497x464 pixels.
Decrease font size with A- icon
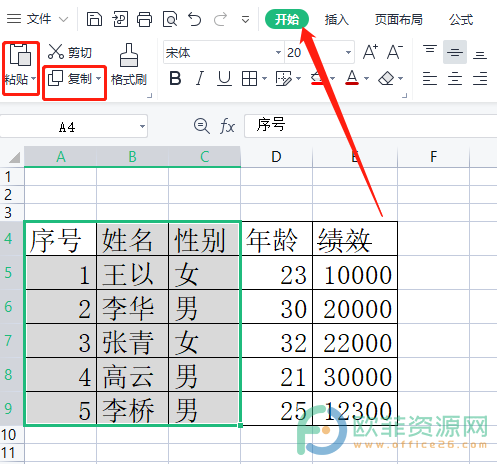395,52
